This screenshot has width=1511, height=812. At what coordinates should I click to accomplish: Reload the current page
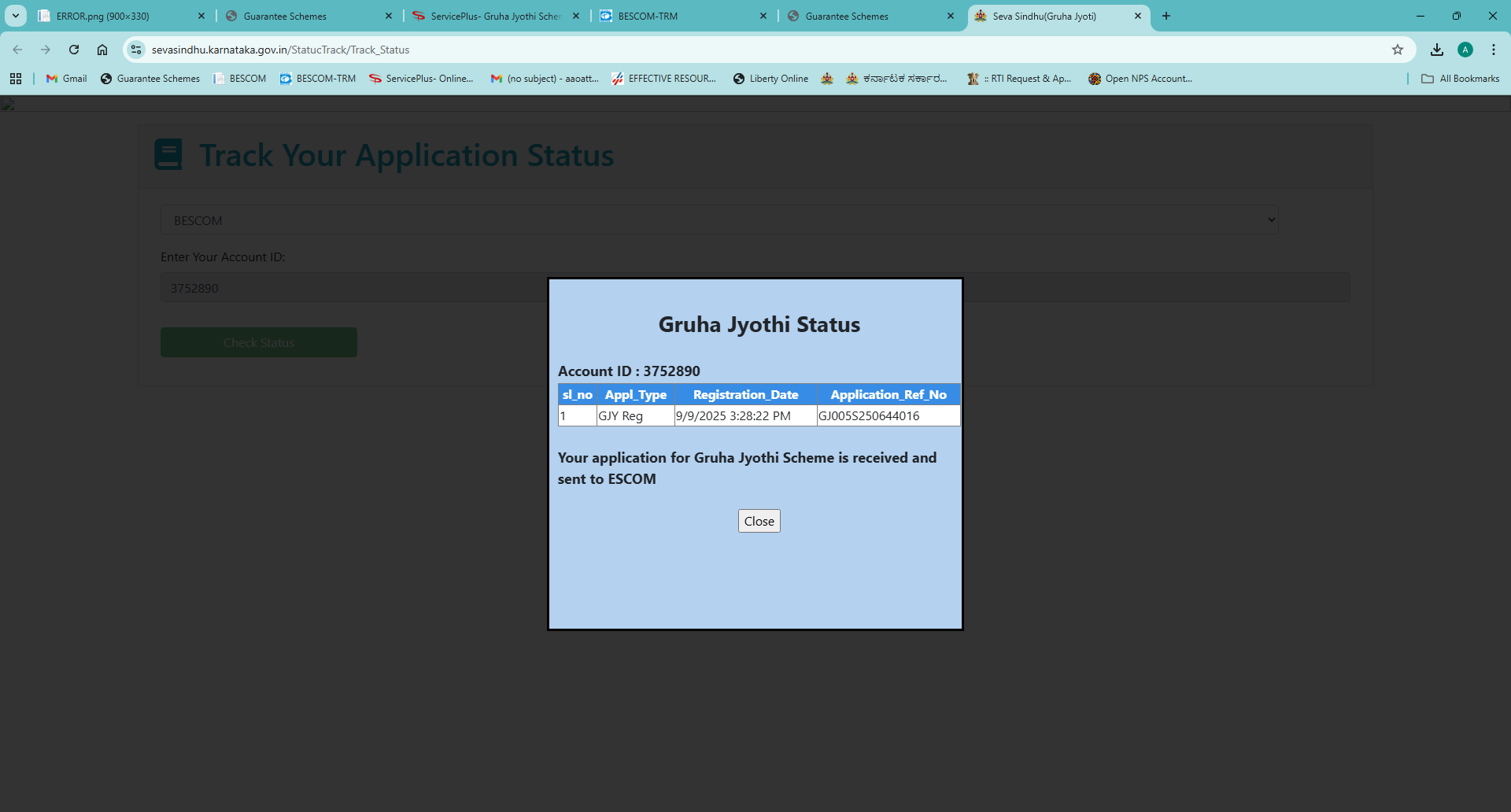tap(74, 50)
